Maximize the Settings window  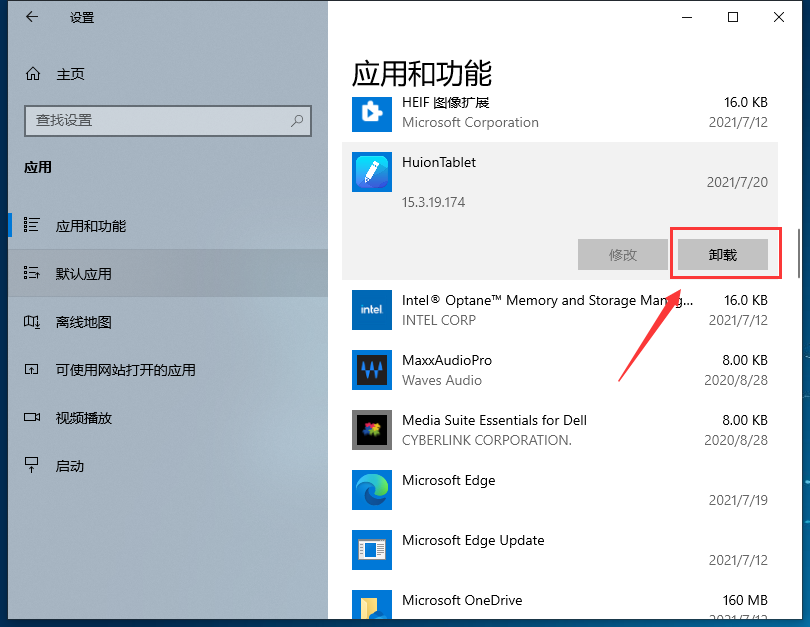(x=733, y=17)
